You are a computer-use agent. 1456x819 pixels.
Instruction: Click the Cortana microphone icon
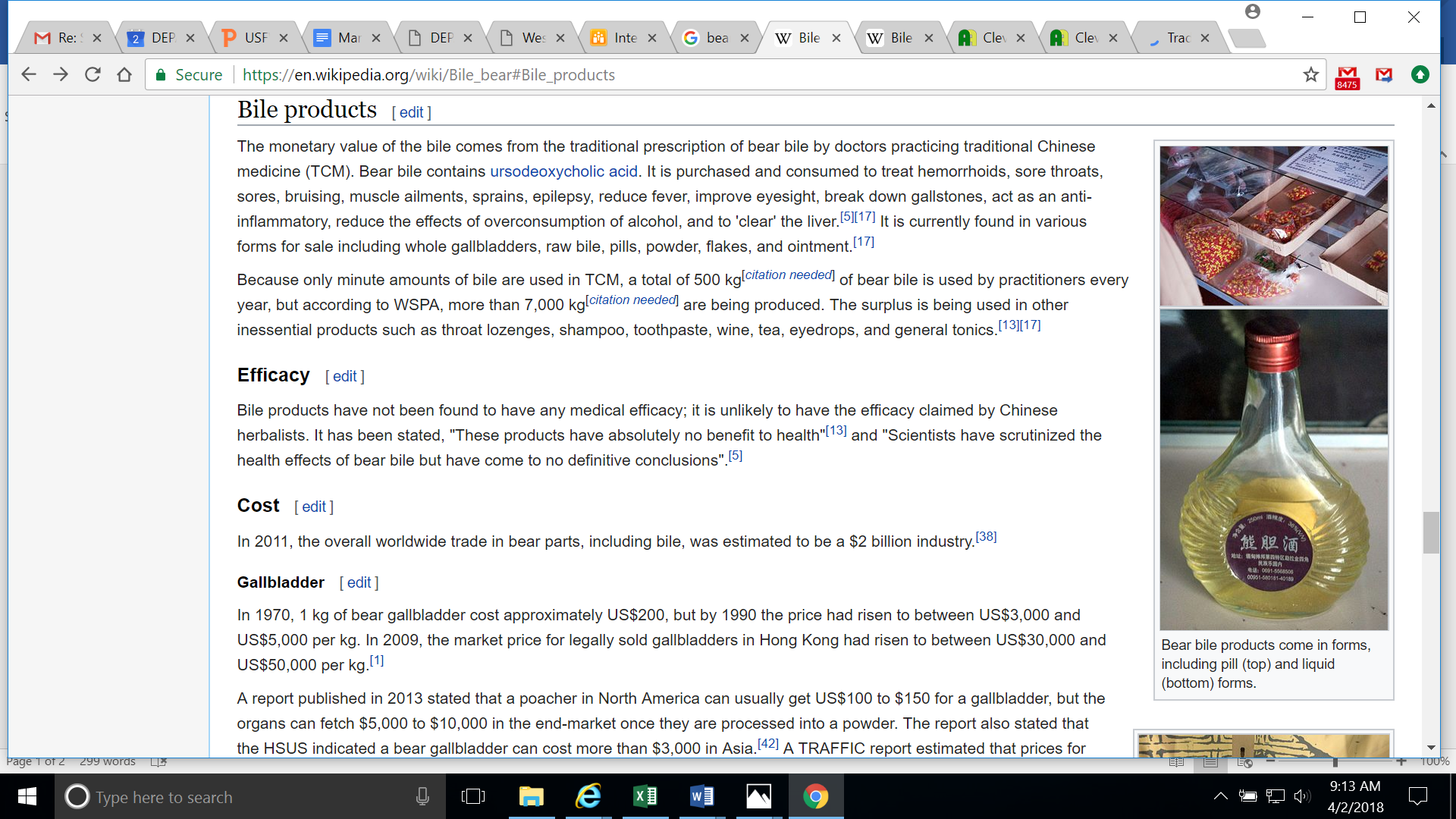[x=422, y=796]
